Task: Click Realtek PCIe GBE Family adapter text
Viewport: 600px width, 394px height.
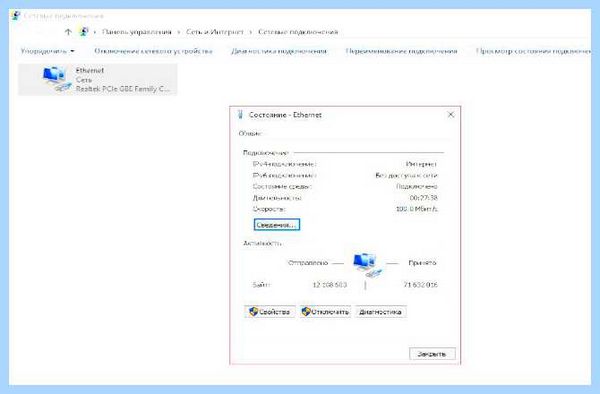Action: 122,89
